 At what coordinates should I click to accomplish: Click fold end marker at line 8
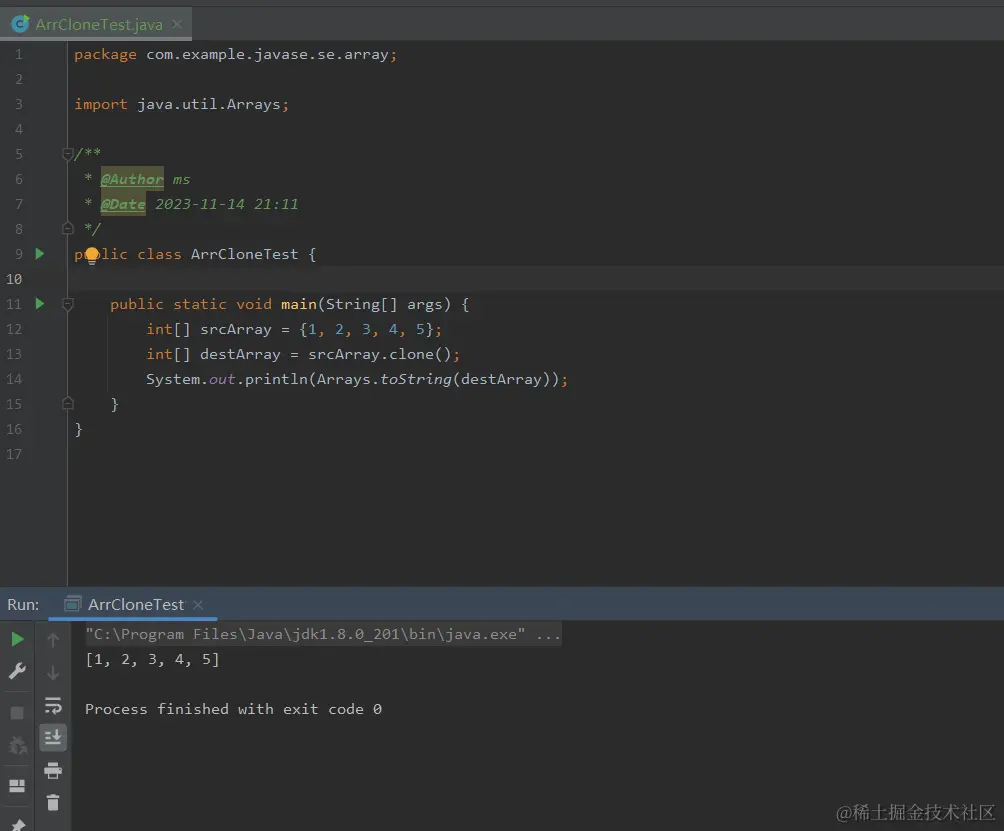tap(67, 229)
